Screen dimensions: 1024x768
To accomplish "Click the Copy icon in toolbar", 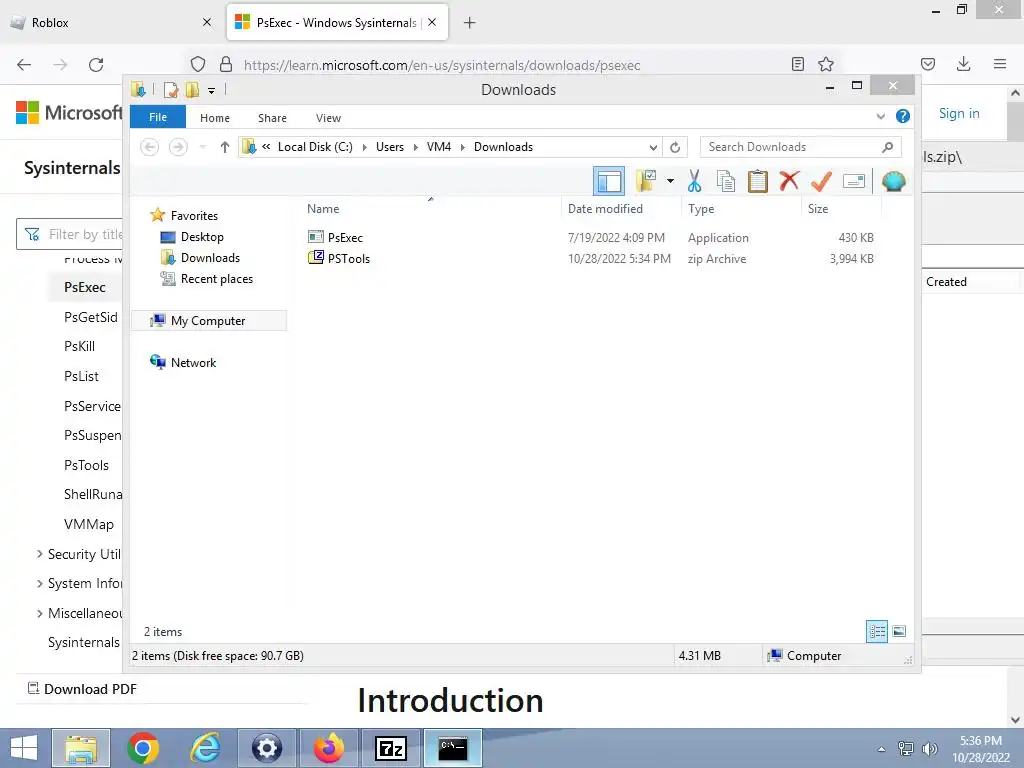I will [726, 181].
